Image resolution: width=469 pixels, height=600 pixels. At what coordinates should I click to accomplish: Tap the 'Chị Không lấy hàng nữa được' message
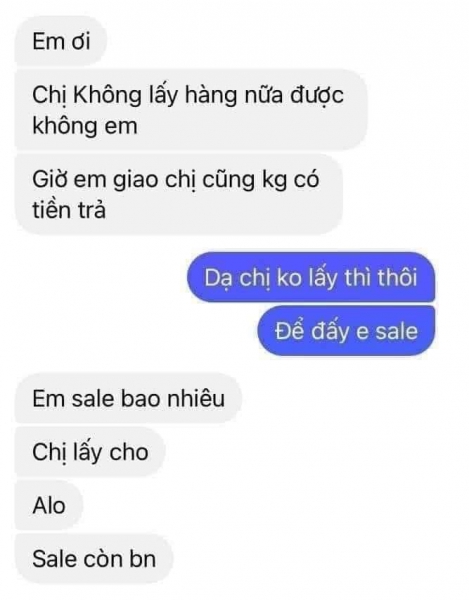click(191, 110)
